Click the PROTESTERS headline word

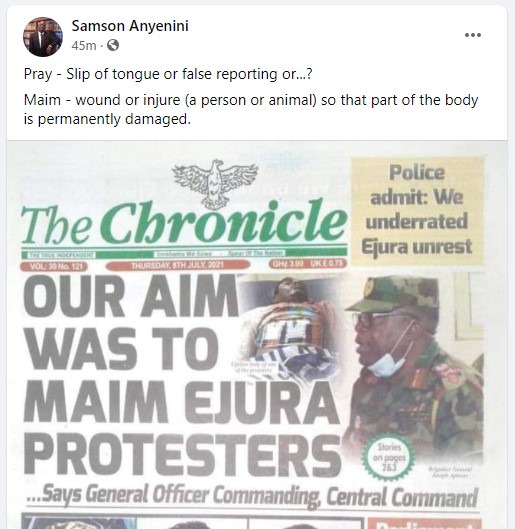tap(182, 454)
